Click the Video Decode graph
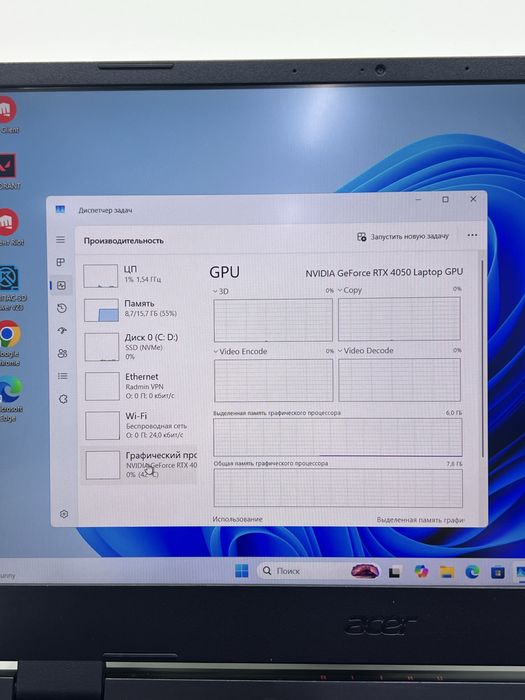 (x=400, y=380)
